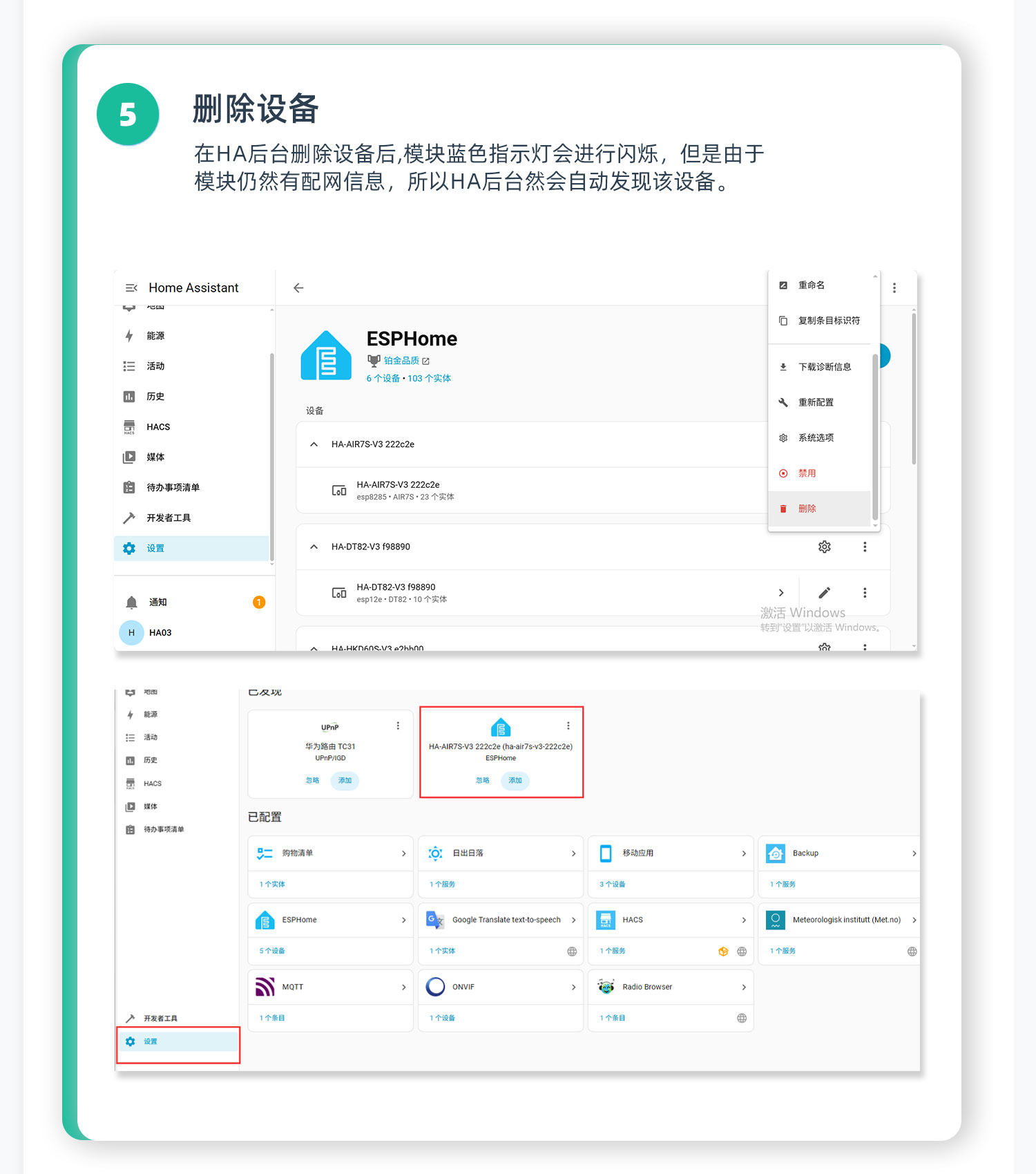Open the ONVIF integration card
1036x1174 pixels.
tap(501, 987)
